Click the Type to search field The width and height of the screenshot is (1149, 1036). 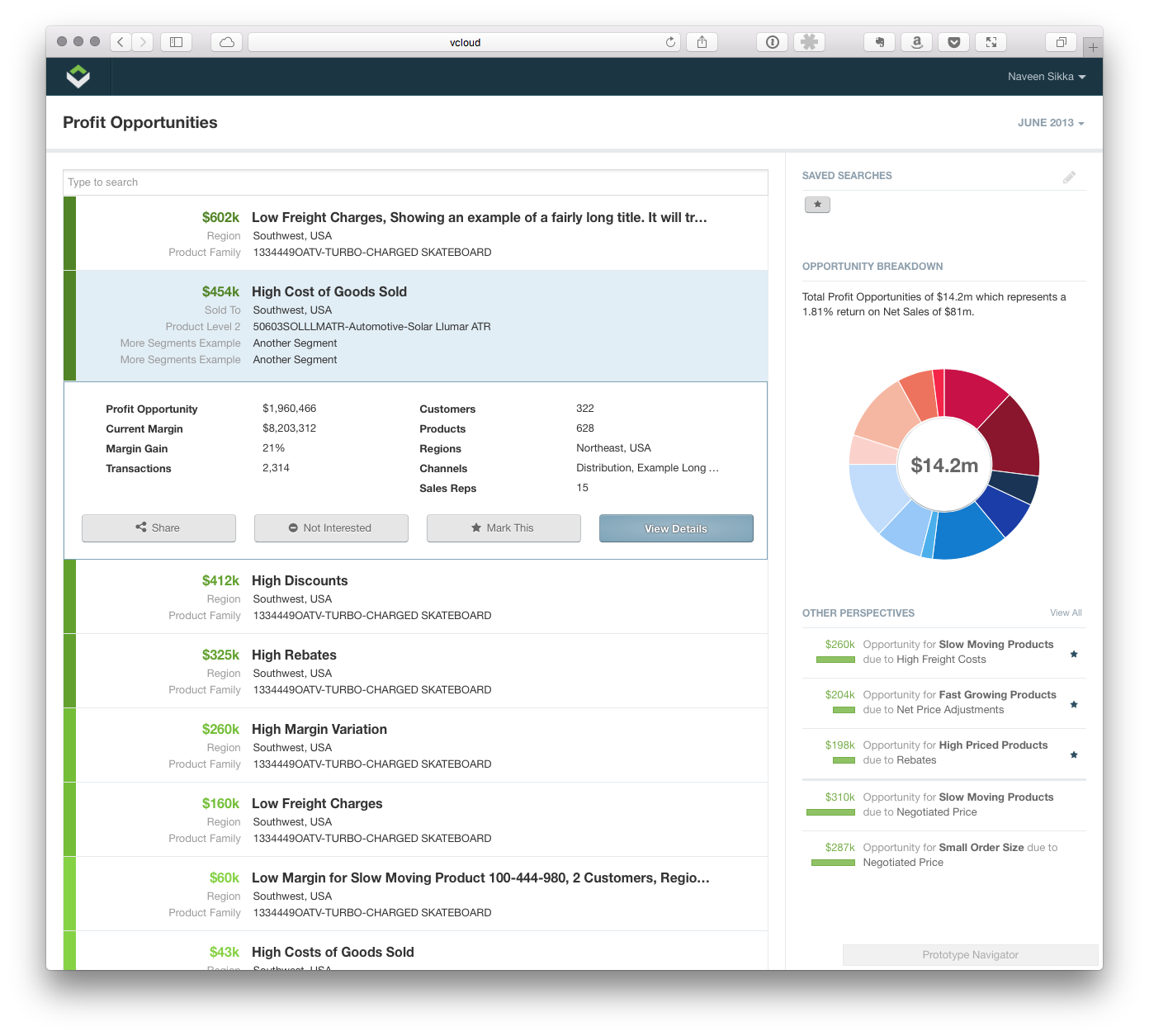click(415, 182)
